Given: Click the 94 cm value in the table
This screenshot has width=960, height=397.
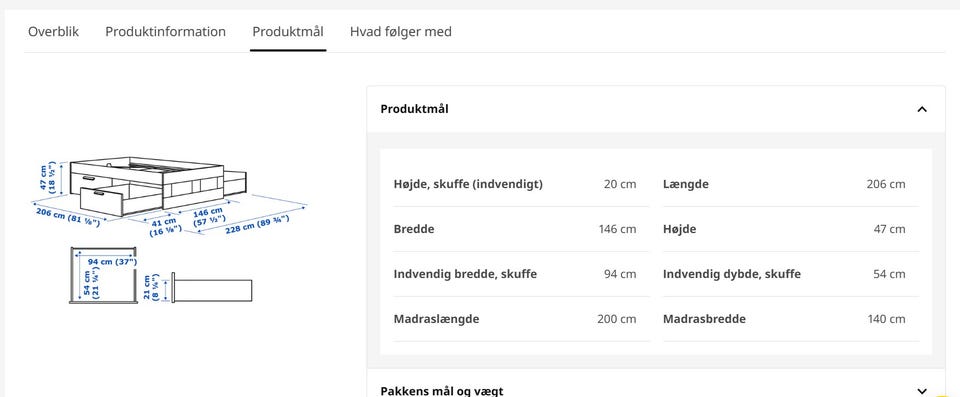Looking at the screenshot, I should 620,274.
